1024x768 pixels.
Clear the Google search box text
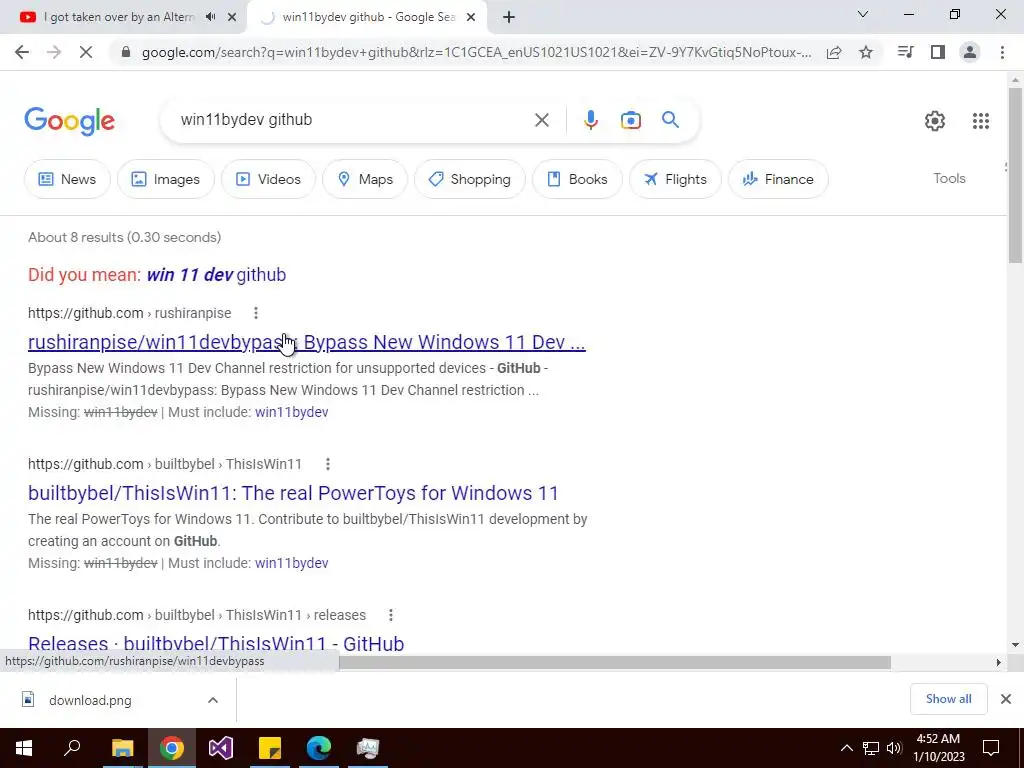(x=541, y=120)
